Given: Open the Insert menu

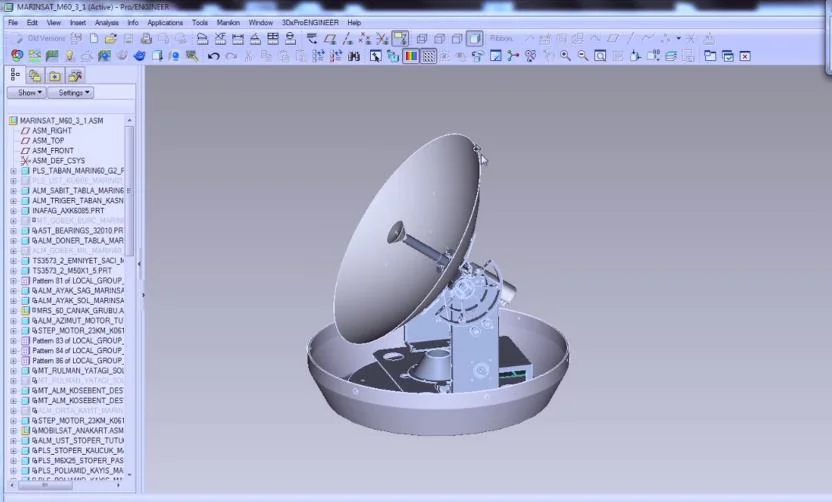Looking at the screenshot, I should coord(77,23).
